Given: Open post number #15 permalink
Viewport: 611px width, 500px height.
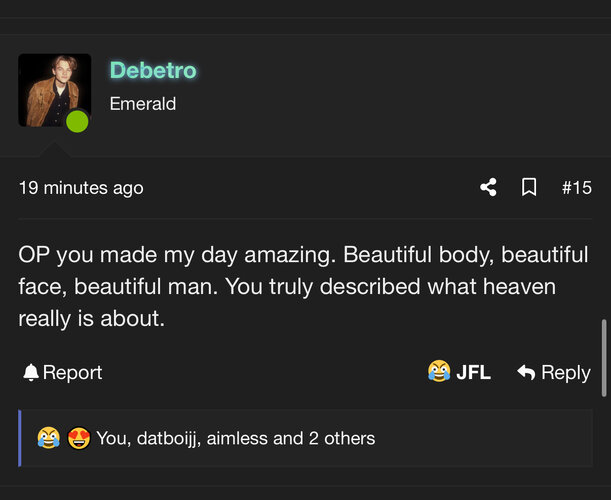Looking at the screenshot, I should click(x=576, y=187).
